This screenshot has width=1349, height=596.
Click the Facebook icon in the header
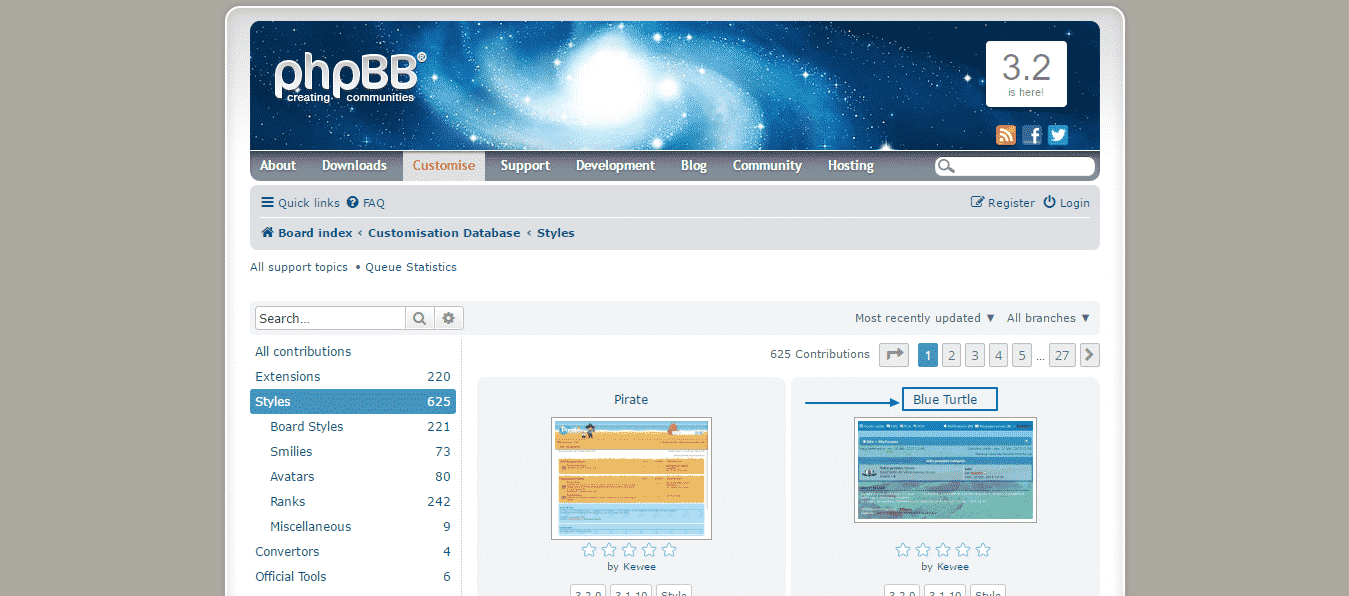(1031, 134)
